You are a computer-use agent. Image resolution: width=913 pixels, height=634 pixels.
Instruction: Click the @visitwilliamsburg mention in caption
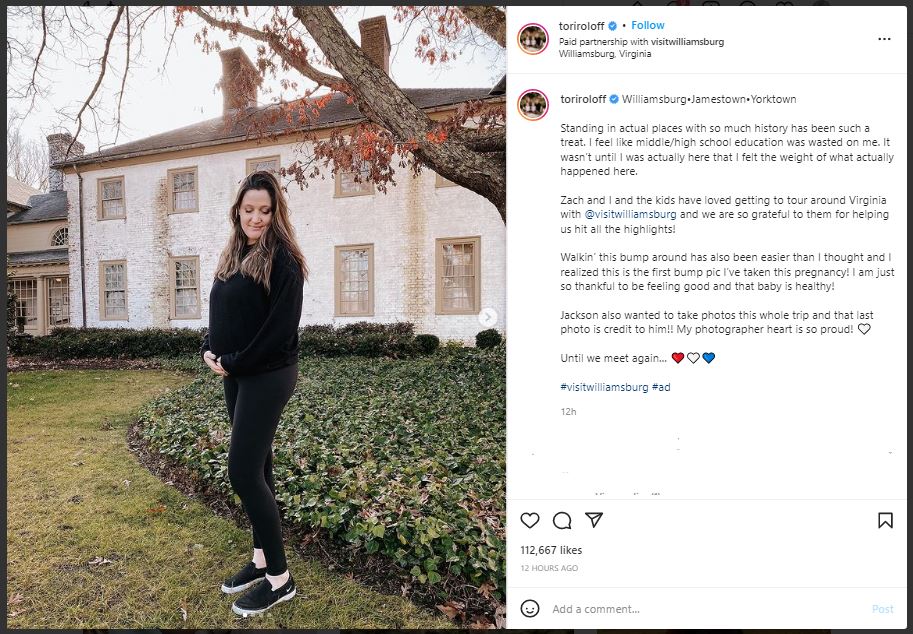click(x=630, y=214)
